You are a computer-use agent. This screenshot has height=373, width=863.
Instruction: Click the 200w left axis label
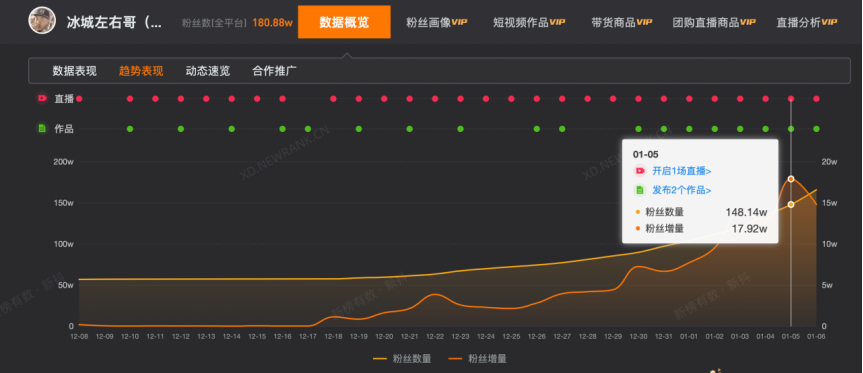point(63,162)
